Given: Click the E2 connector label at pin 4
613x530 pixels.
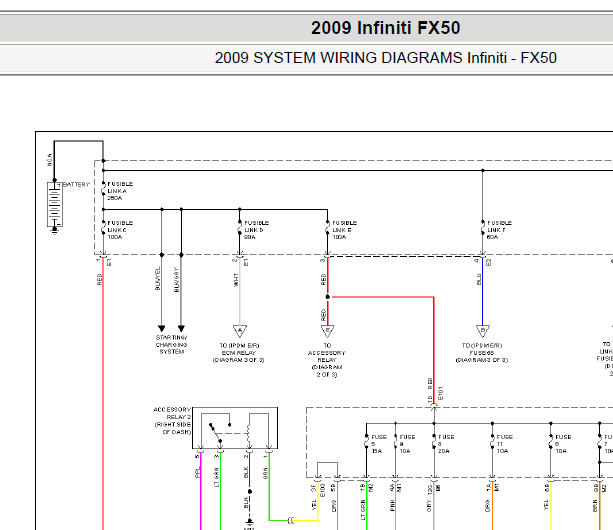Looking at the screenshot, I should coord(489,262).
